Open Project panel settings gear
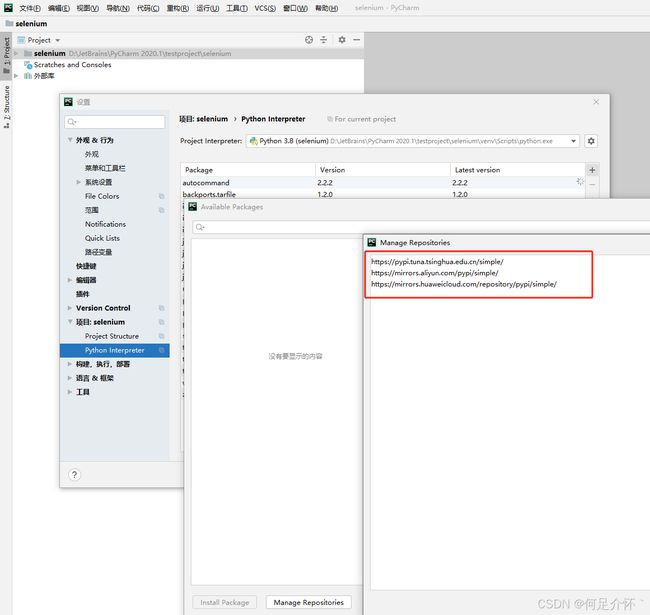650x615 pixels. click(342, 40)
